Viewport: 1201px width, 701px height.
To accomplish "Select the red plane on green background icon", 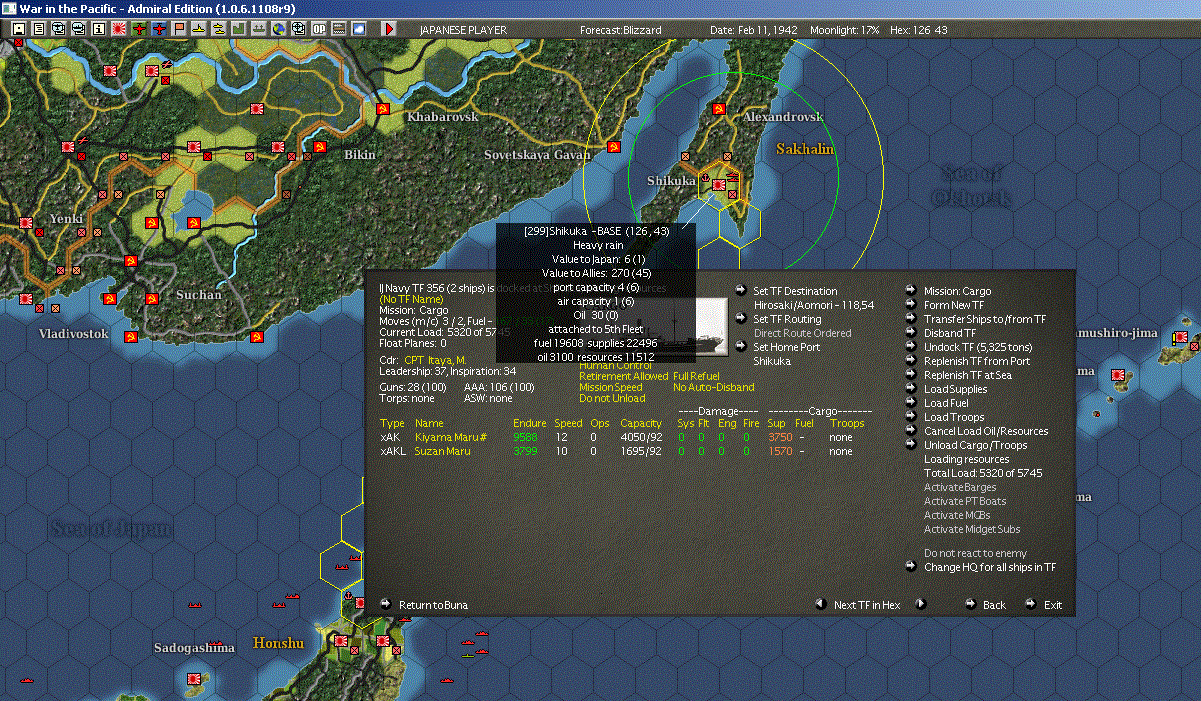I will click(139, 30).
